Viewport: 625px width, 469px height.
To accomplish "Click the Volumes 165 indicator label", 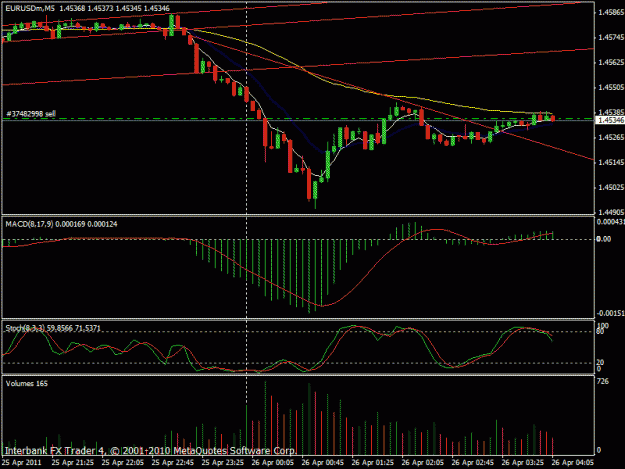I will click(x=27, y=383).
